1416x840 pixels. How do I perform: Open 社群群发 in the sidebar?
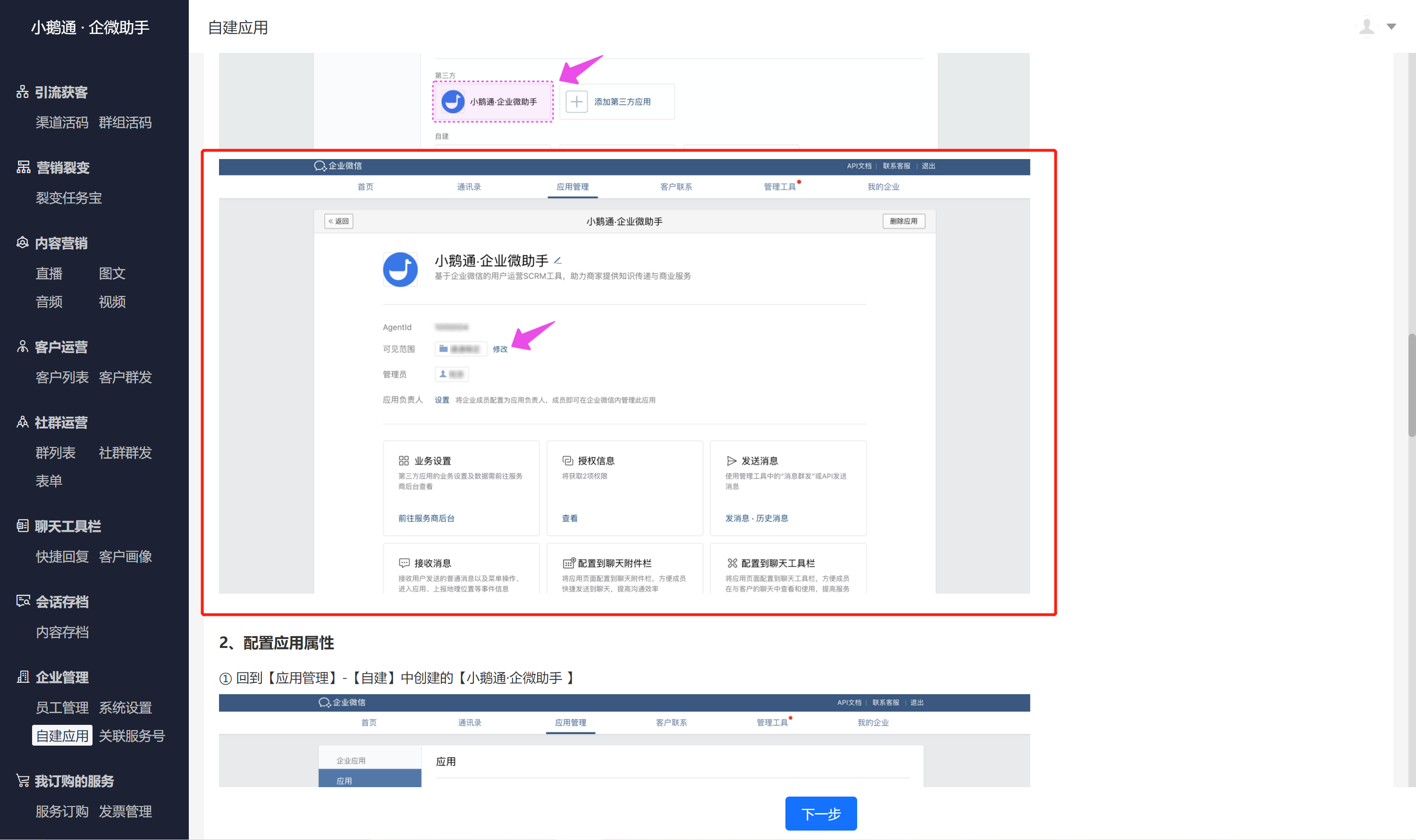point(125,453)
